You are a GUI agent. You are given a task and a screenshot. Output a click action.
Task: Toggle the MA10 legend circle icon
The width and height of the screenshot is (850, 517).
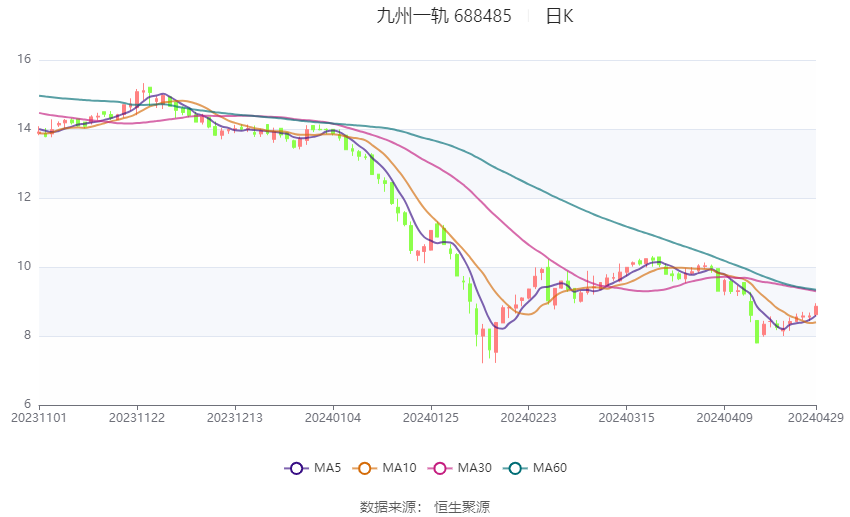pyautogui.click(x=365, y=468)
